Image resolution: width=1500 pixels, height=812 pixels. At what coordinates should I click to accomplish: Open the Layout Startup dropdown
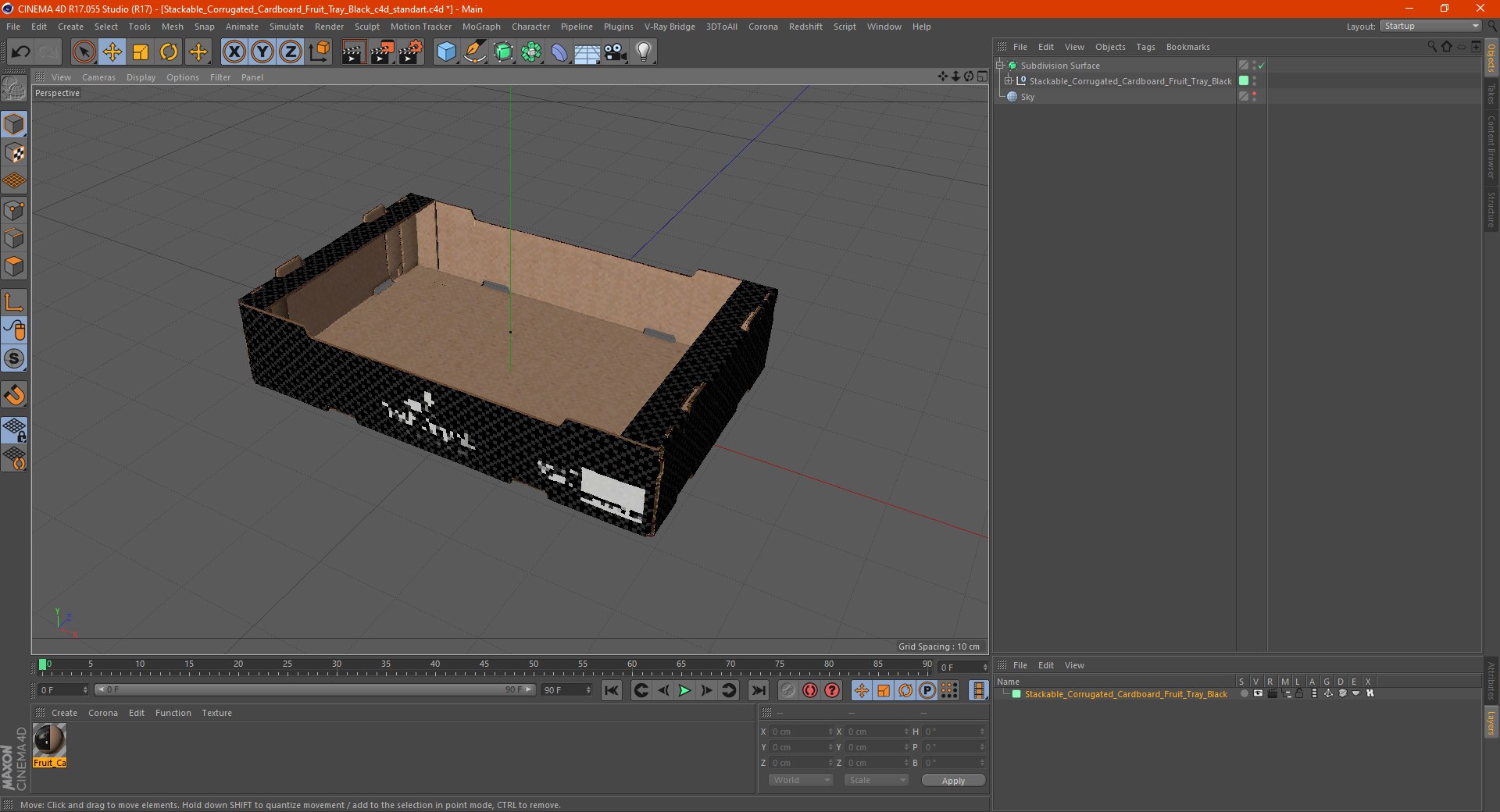click(1431, 27)
